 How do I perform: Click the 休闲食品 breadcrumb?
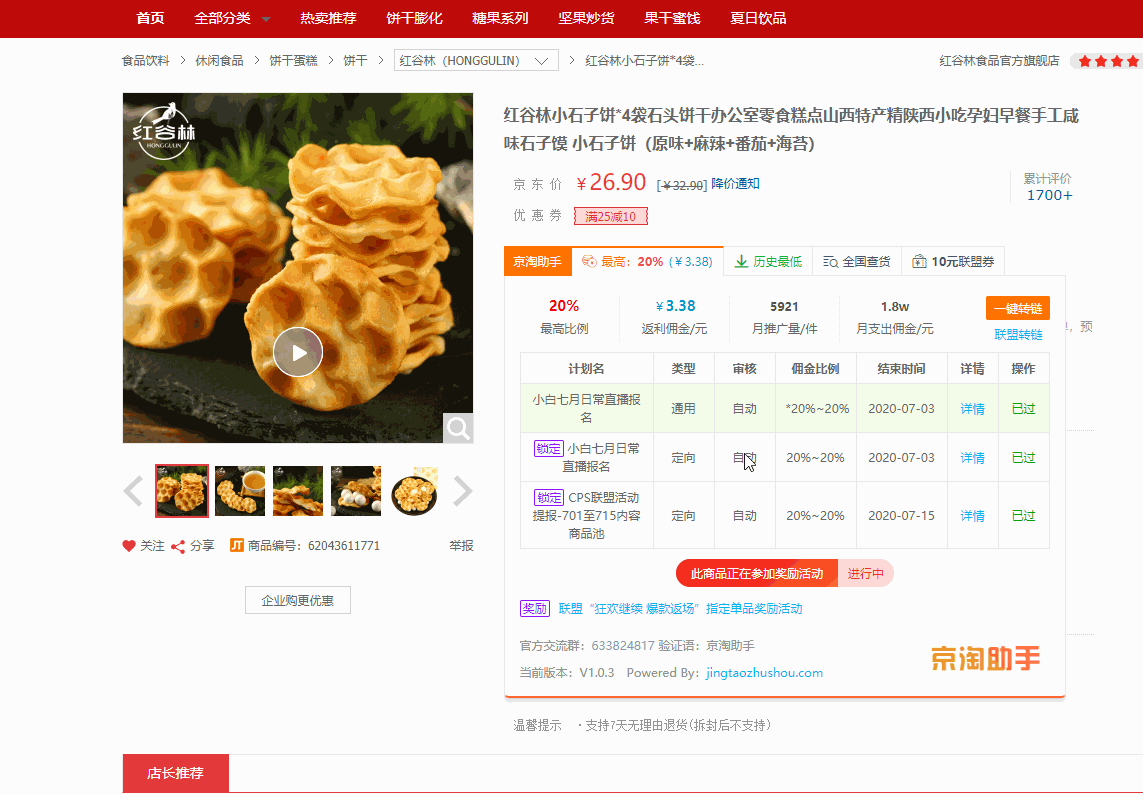coord(219,60)
